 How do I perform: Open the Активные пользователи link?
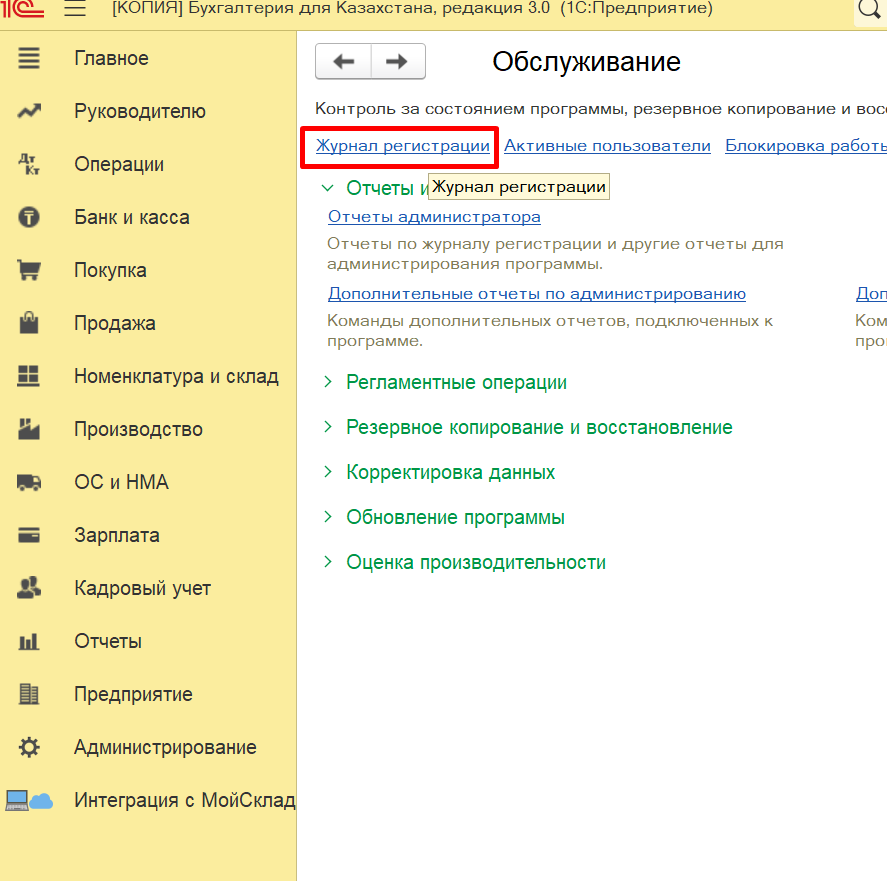[608, 145]
